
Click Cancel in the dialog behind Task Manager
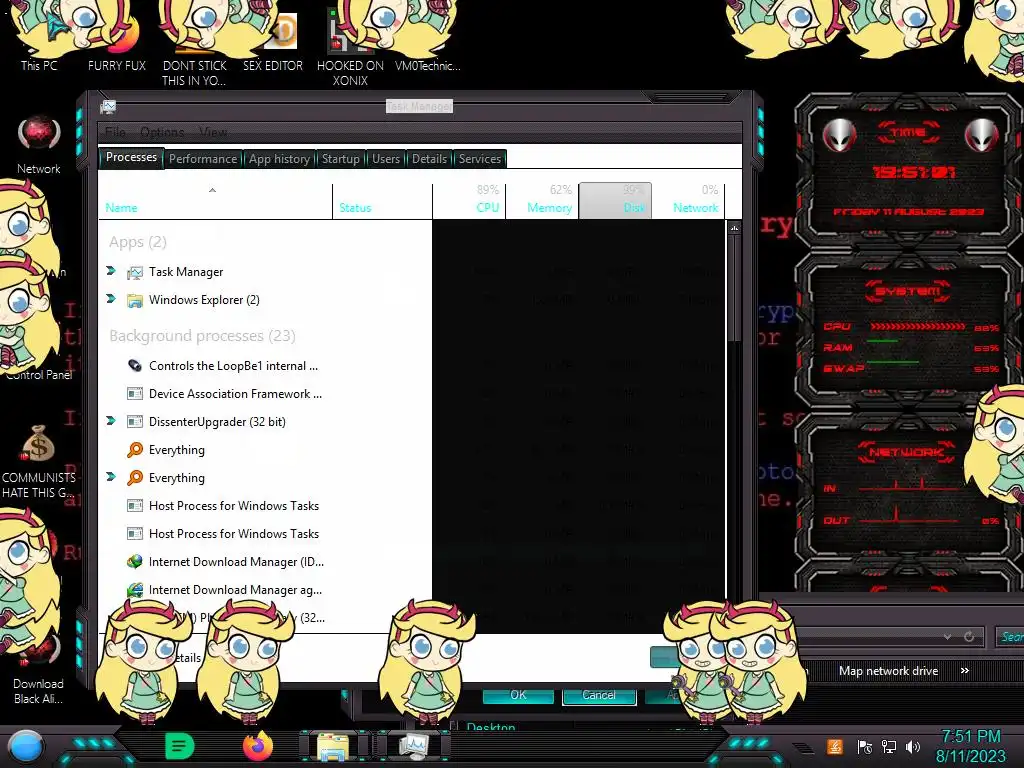click(x=599, y=696)
